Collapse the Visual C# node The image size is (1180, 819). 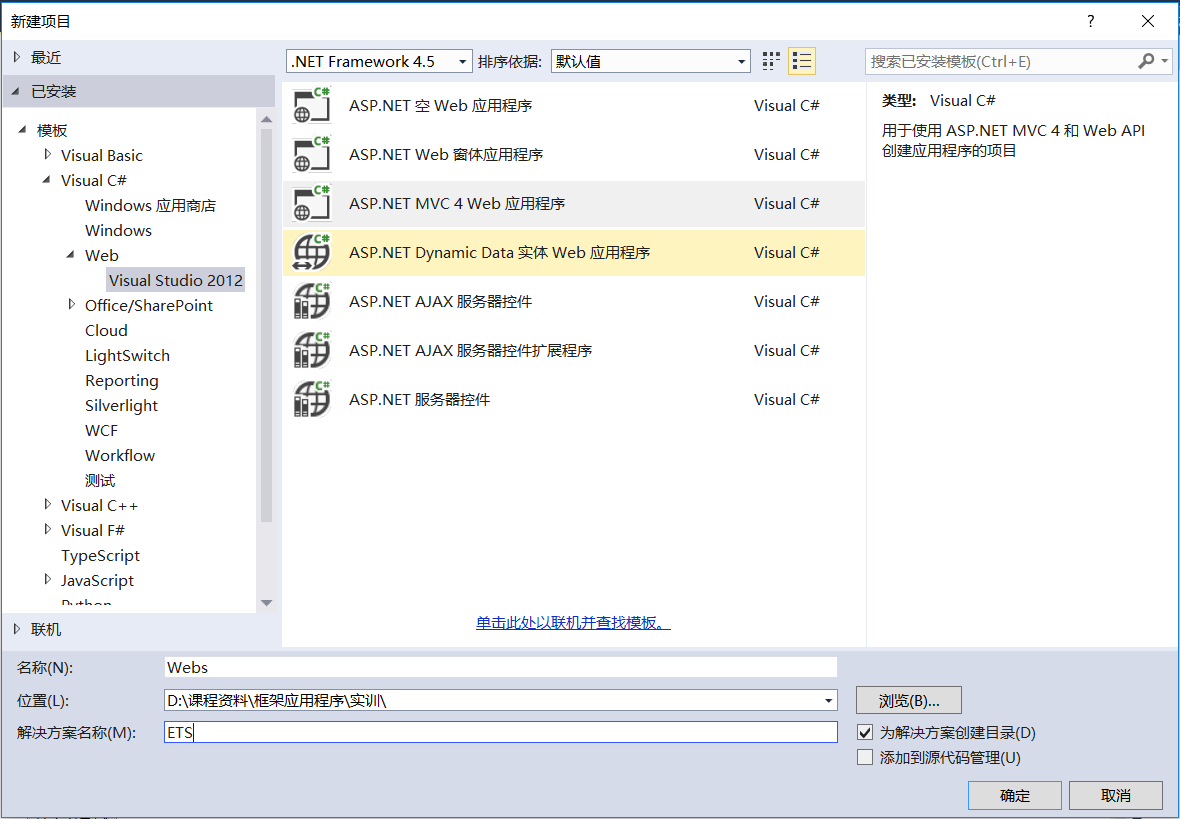pos(47,180)
